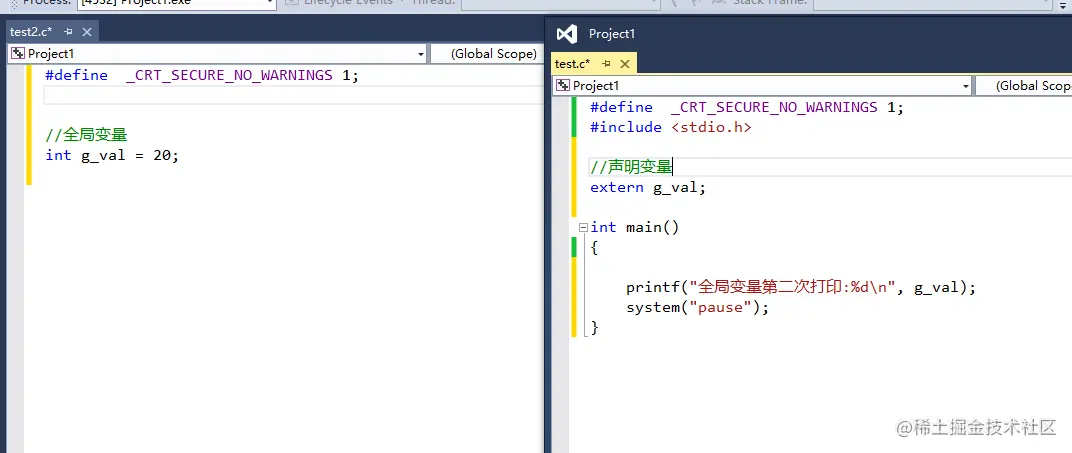This screenshot has width=1072, height=453.
Task: Click the 'extern g_val;' line
Action: pyautogui.click(x=647, y=187)
